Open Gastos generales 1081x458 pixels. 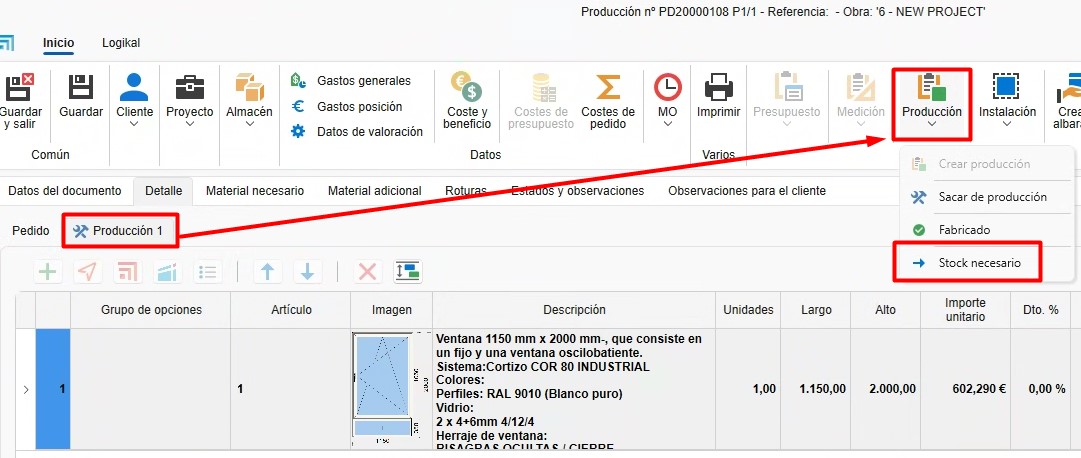[352, 81]
